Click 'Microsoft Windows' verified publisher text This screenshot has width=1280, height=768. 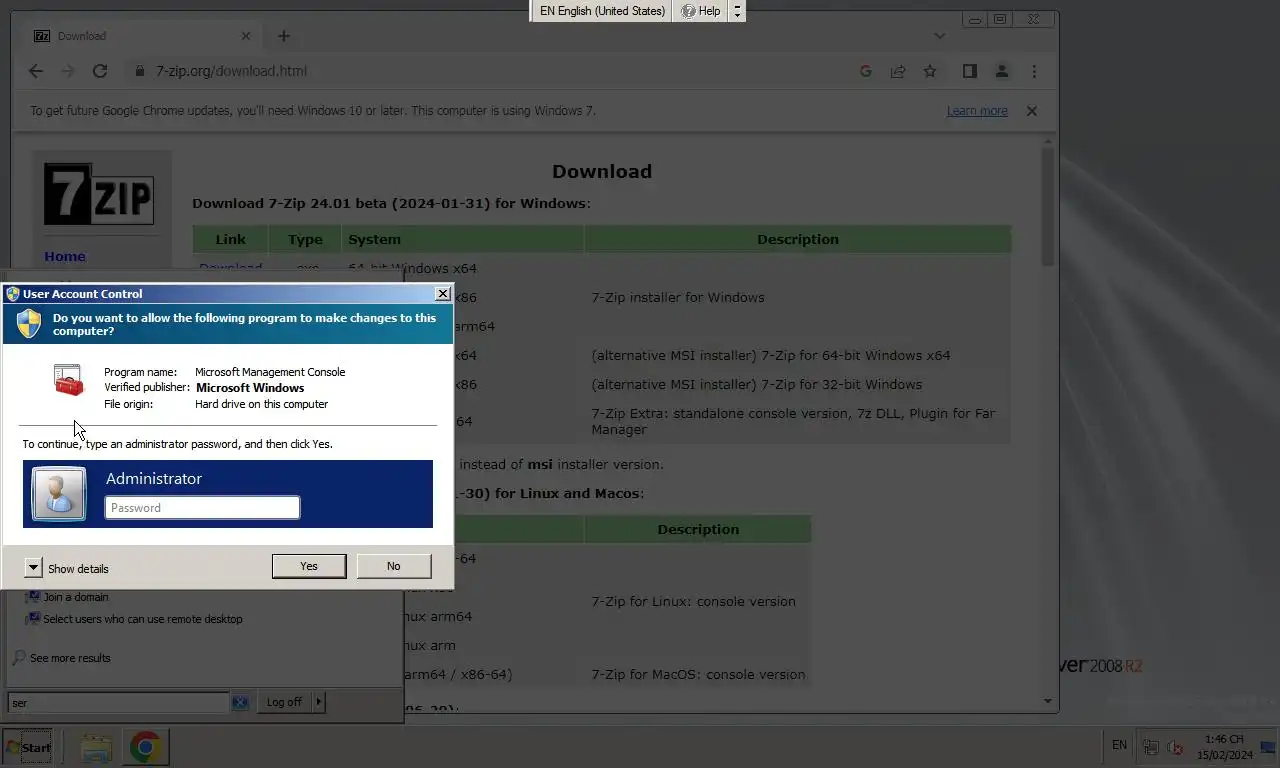pyautogui.click(x=250, y=388)
